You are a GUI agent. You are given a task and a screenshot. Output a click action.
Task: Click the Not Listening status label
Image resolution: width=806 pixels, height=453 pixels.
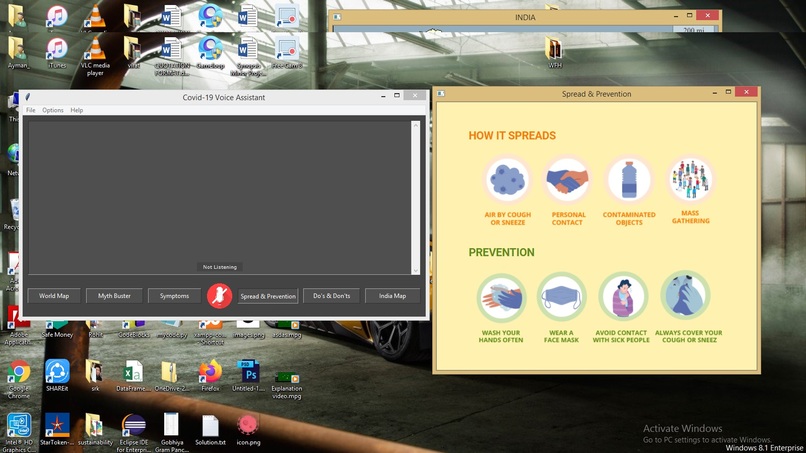[x=219, y=267]
